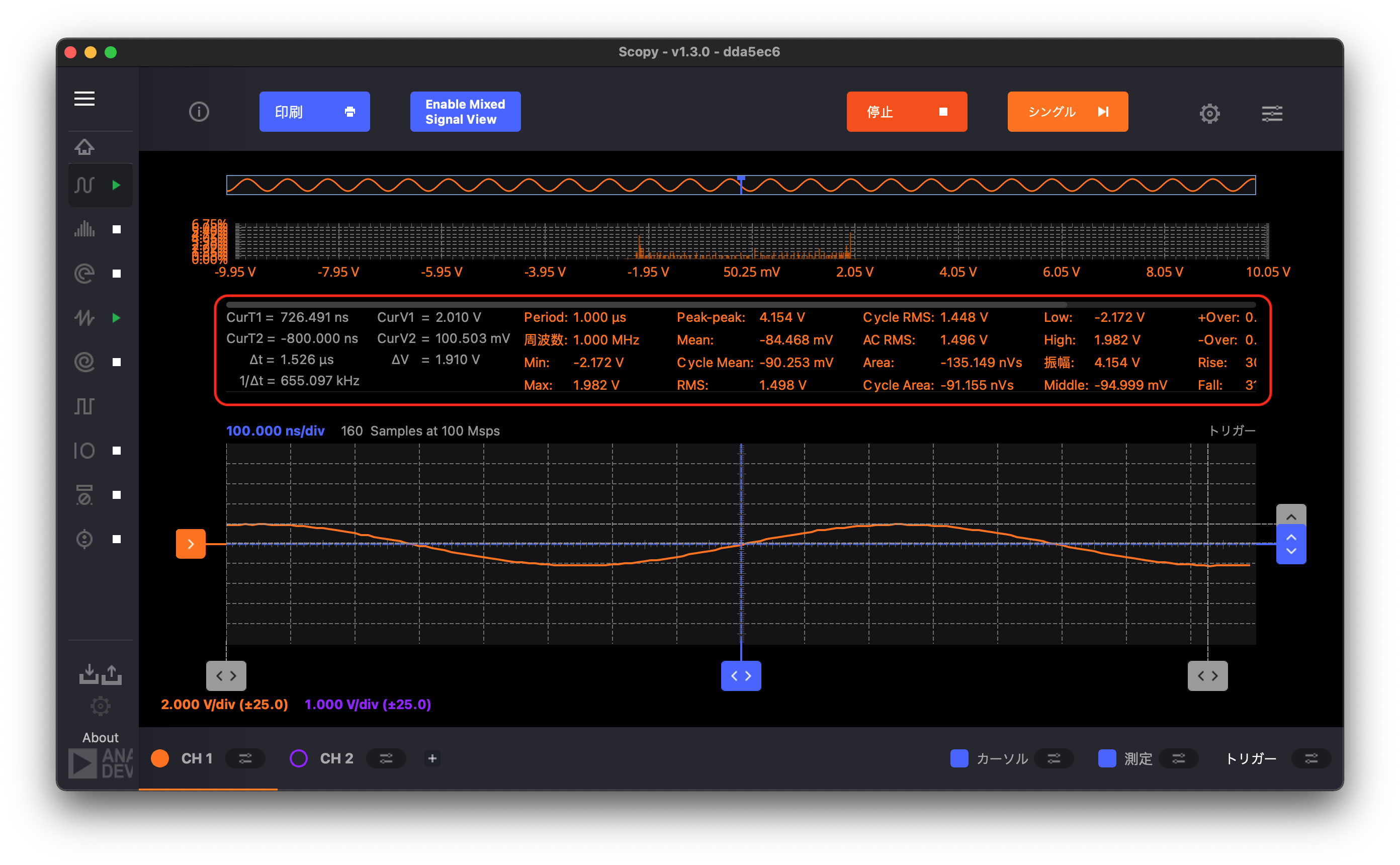
Task: Stop the running Oscilloscope via green play indicator
Action: coord(117,185)
